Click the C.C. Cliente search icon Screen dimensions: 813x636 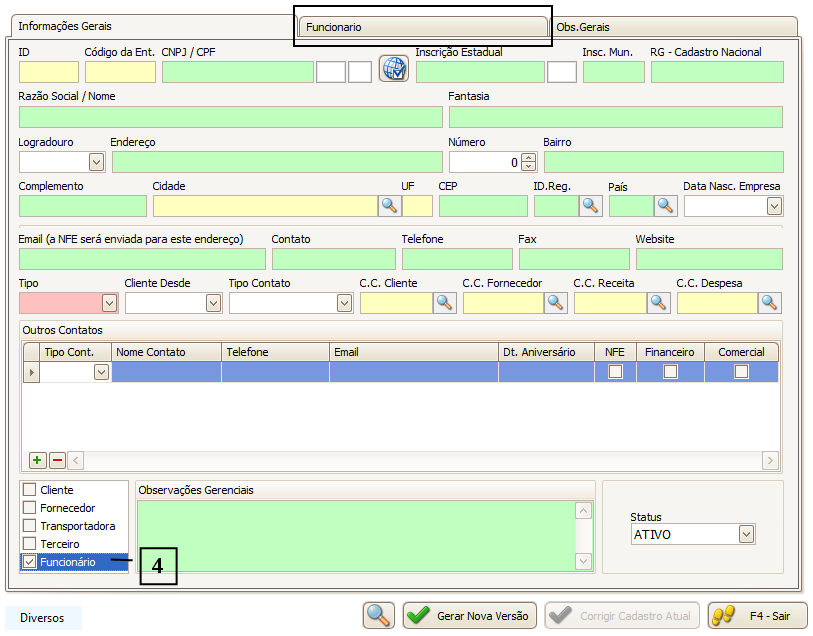click(x=444, y=303)
